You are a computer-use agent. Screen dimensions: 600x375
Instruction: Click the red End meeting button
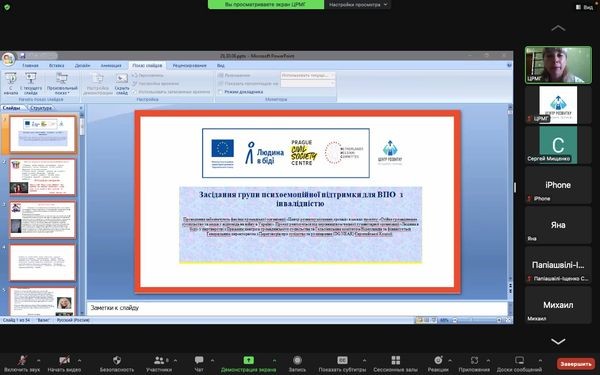tap(576, 364)
